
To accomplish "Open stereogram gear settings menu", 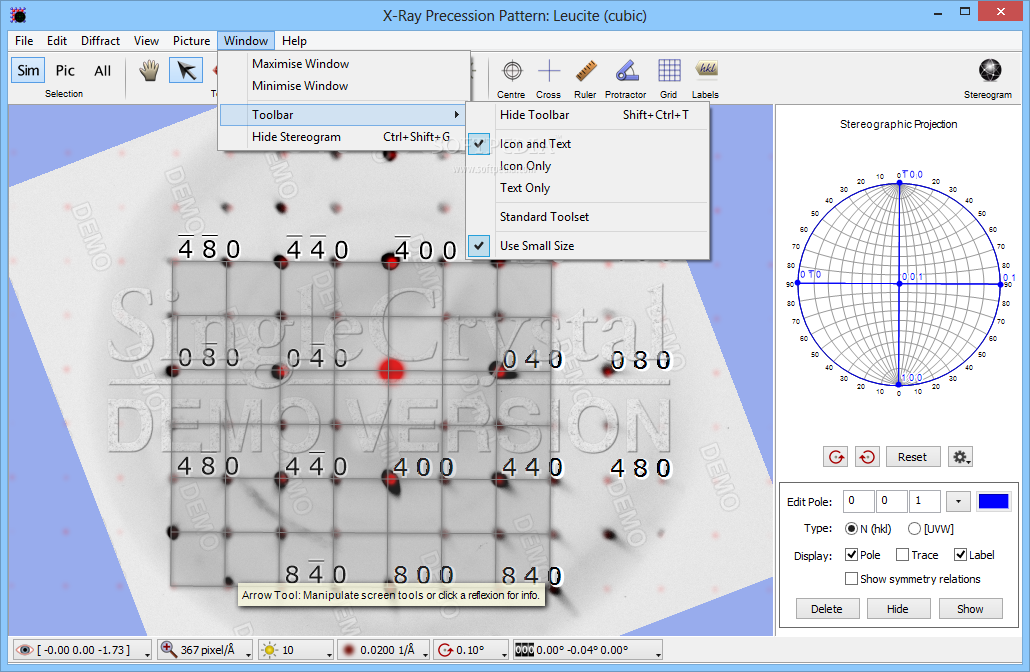I will click(x=960, y=457).
